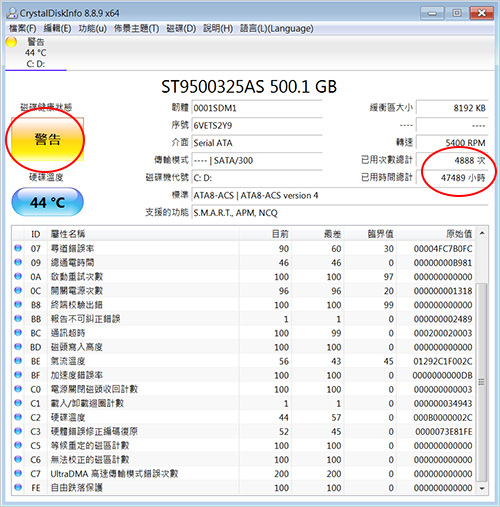The image size is (500, 507).
Task: Open the 功能(u) menu
Action: coord(92,28)
